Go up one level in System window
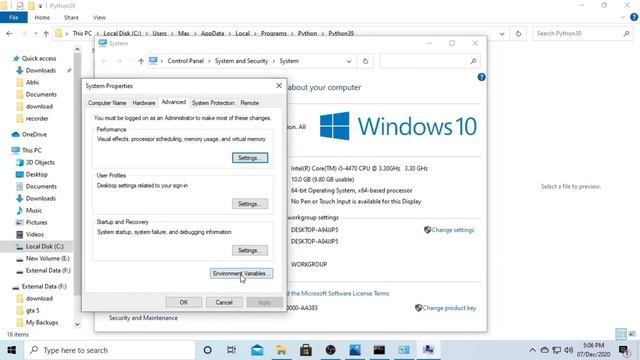This screenshot has height=360, width=640. [x=141, y=61]
